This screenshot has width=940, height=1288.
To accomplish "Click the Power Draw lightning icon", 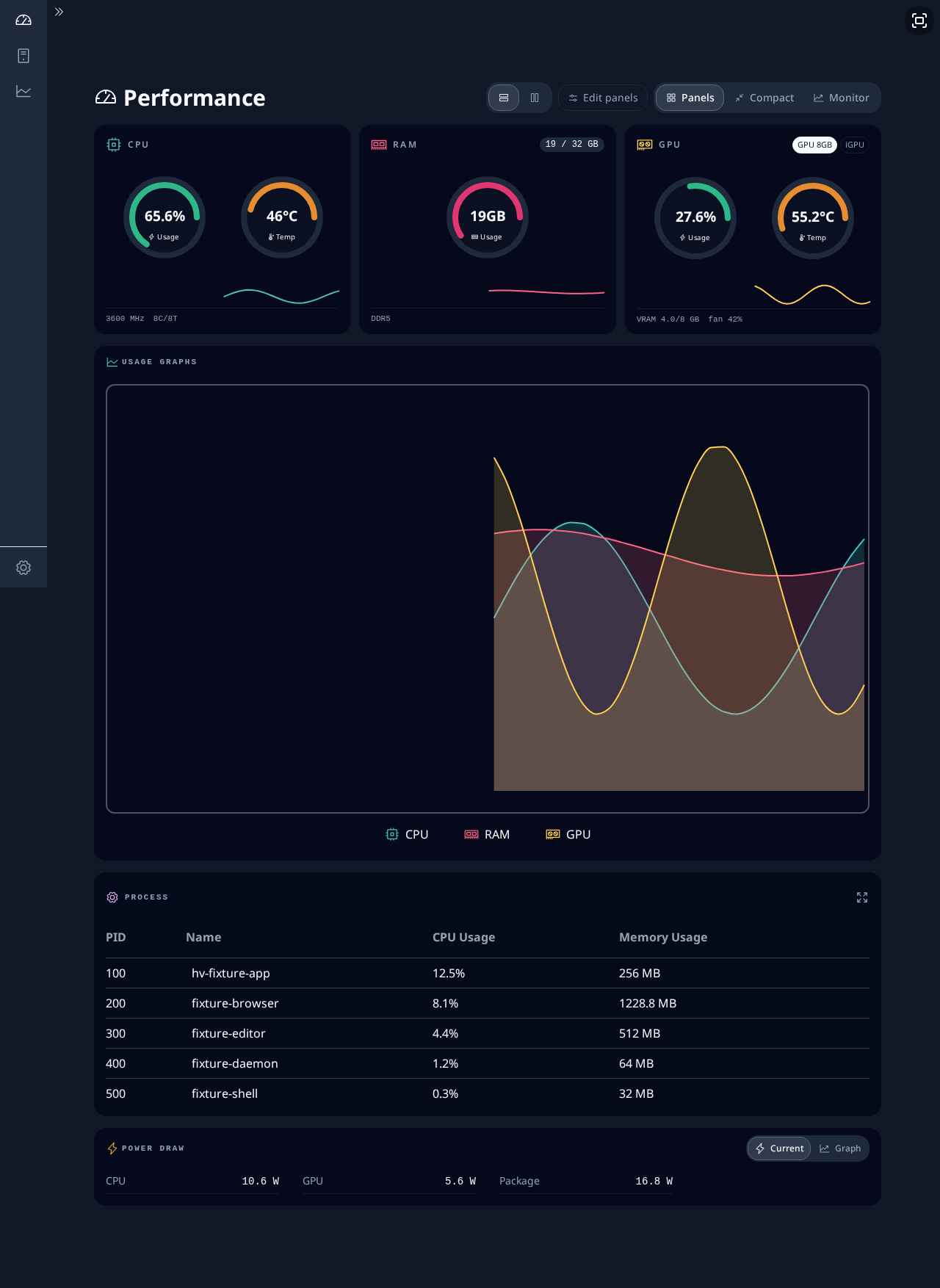I will pyautogui.click(x=112, y=1148).
